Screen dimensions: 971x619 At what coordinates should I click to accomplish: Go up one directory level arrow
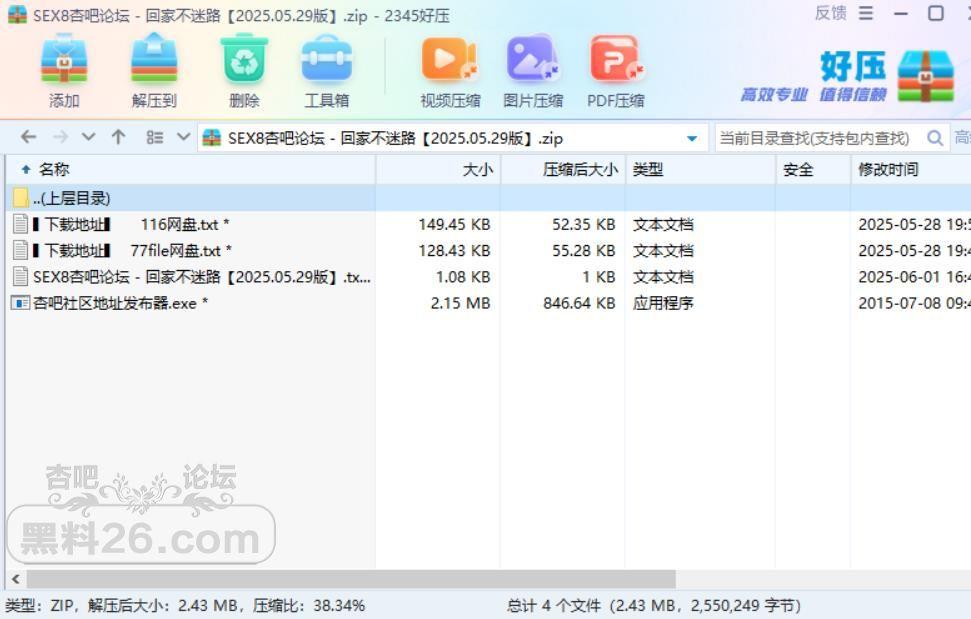click(x=118, y=137)
